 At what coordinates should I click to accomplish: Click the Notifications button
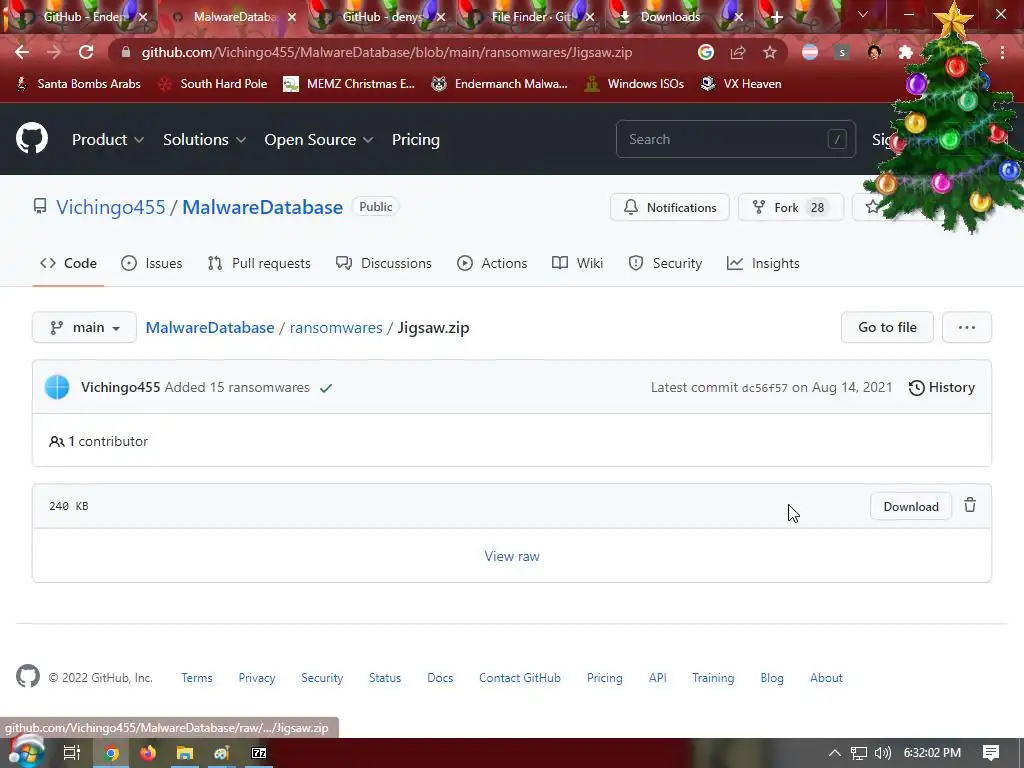tap(669, 207)
